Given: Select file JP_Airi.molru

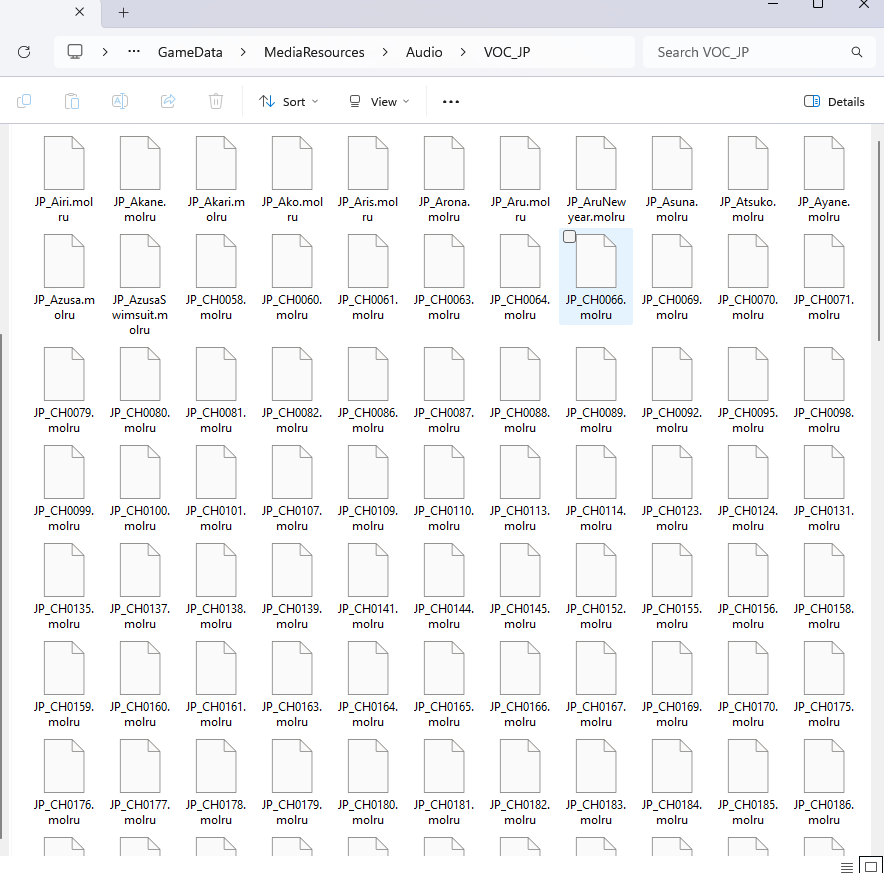Looking at the screenshot, I should click(64, 179).
